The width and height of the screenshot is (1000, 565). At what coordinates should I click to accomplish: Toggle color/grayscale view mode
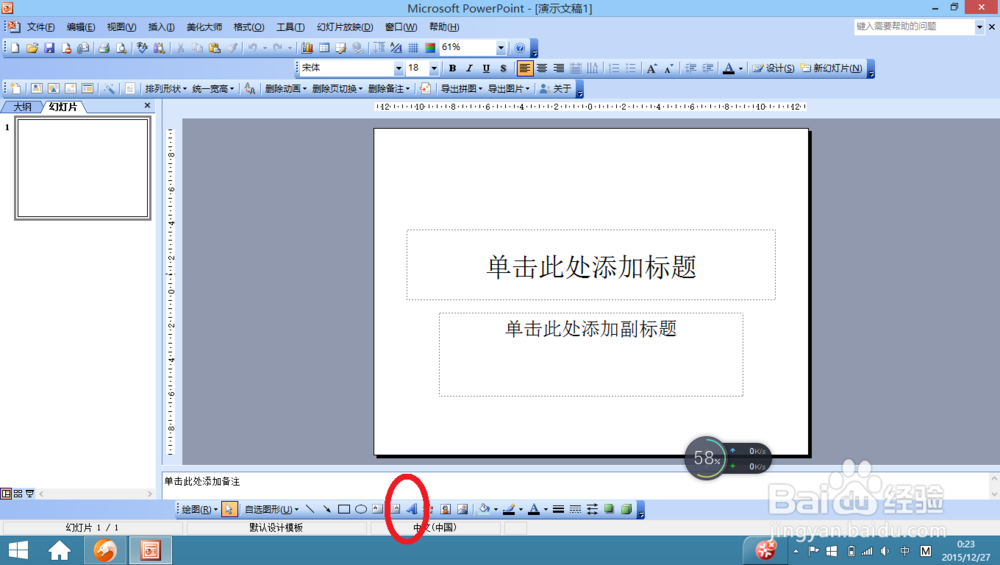click(x=430, y=48)
